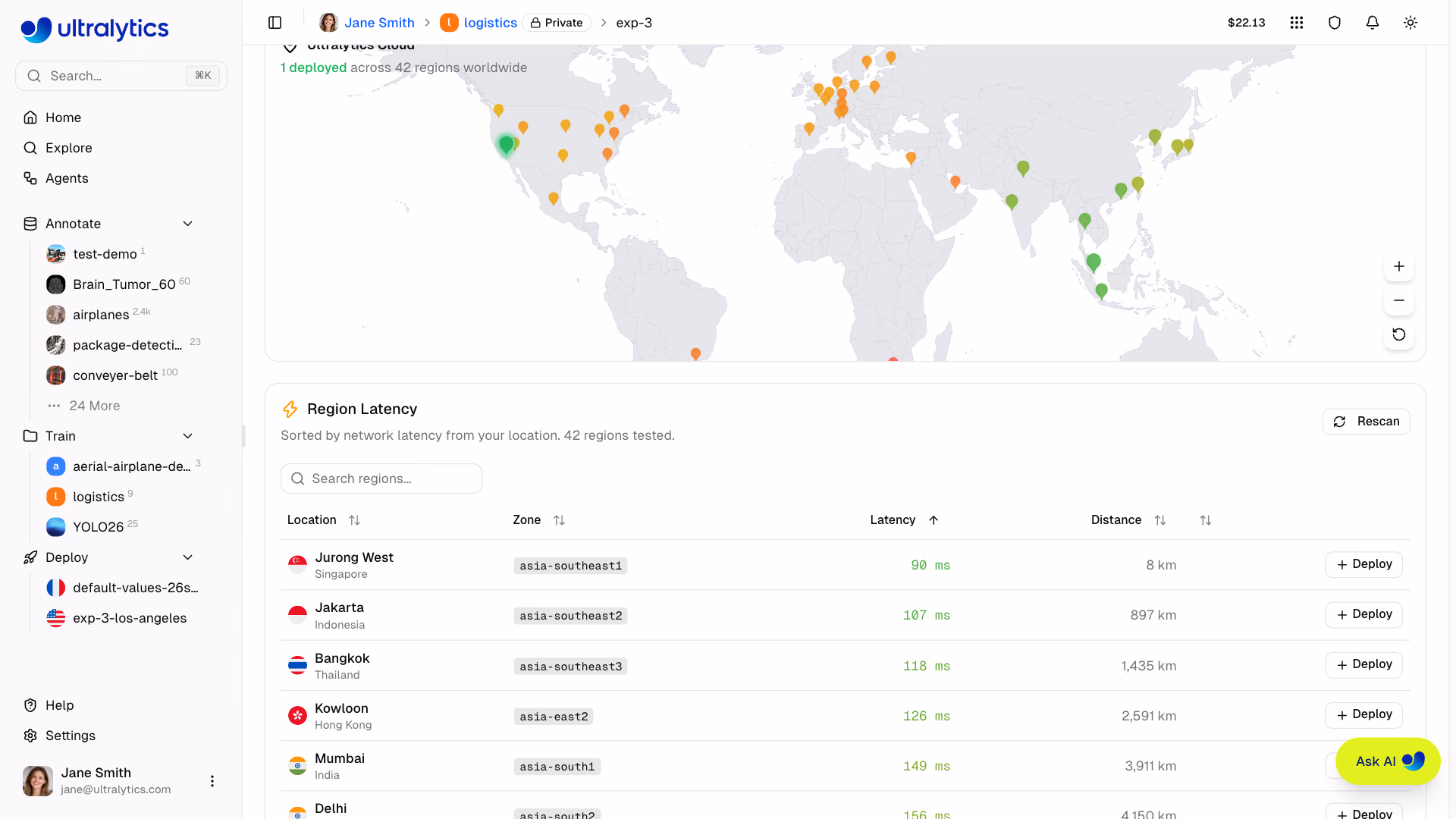The height and width of the screenshot is (819, 1456).
Task: Click the Private visibility badge
Action: 557,23
